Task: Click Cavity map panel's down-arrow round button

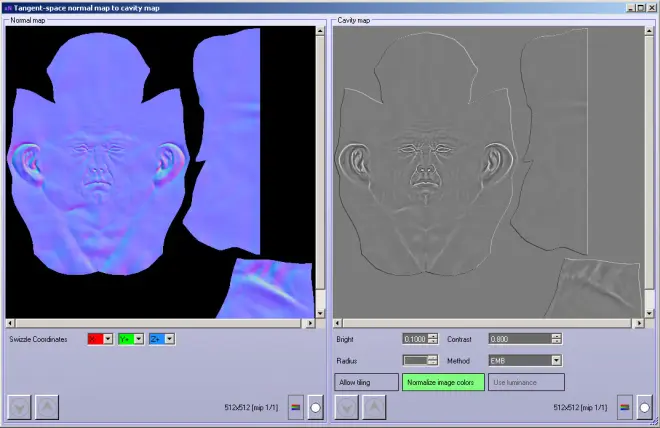Action: click(x=347, y=407)
